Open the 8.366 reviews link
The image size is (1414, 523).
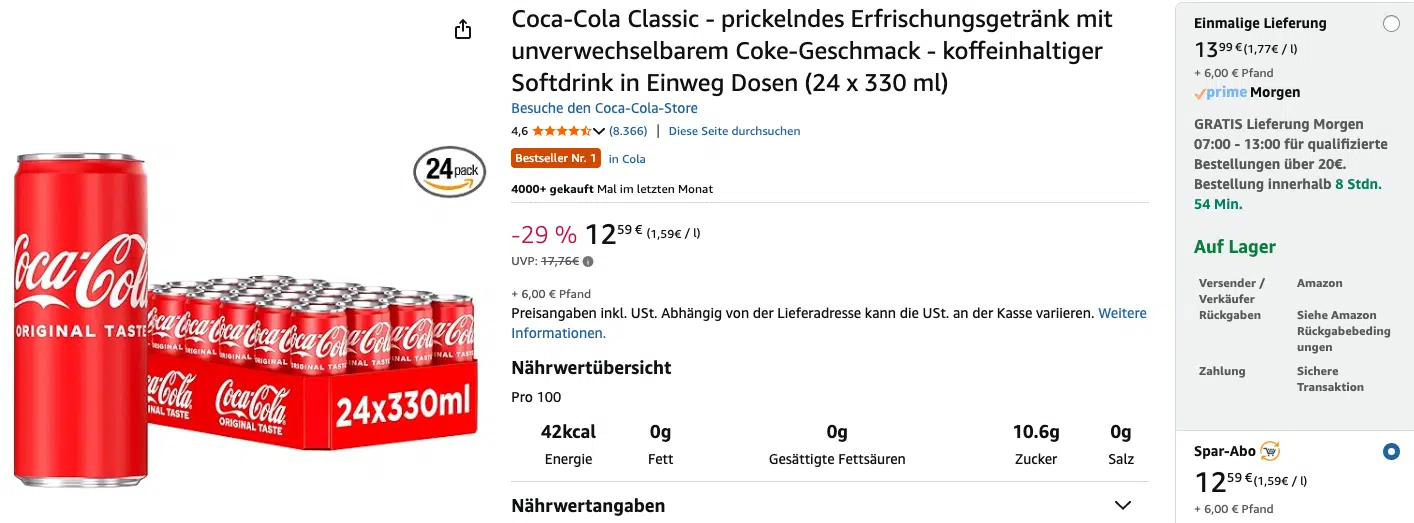[628, 131]
